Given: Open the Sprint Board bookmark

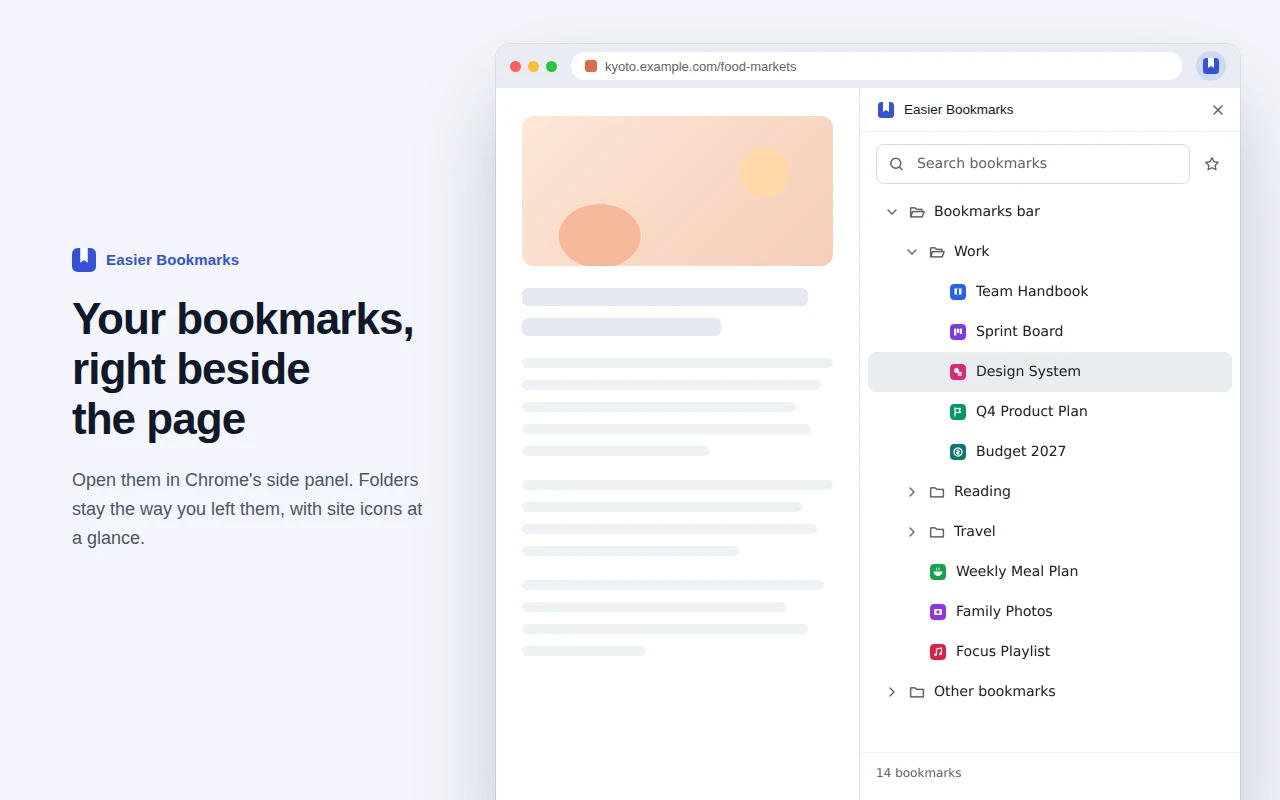Looking at the screenshot, I should pos(1050,332).
